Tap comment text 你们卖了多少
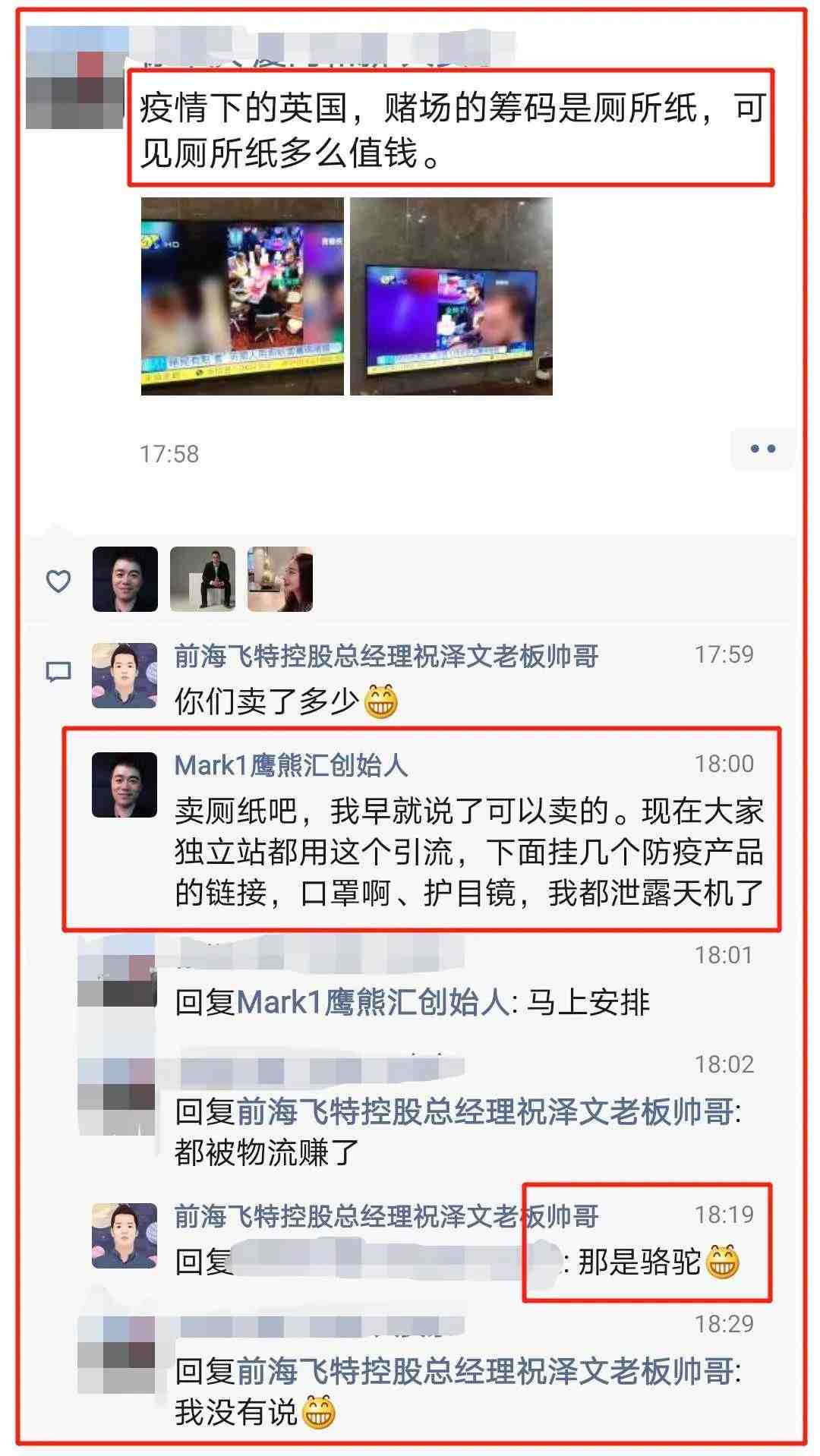The width and height of the screenshot is (820, 1456). [x=286, y=701]
